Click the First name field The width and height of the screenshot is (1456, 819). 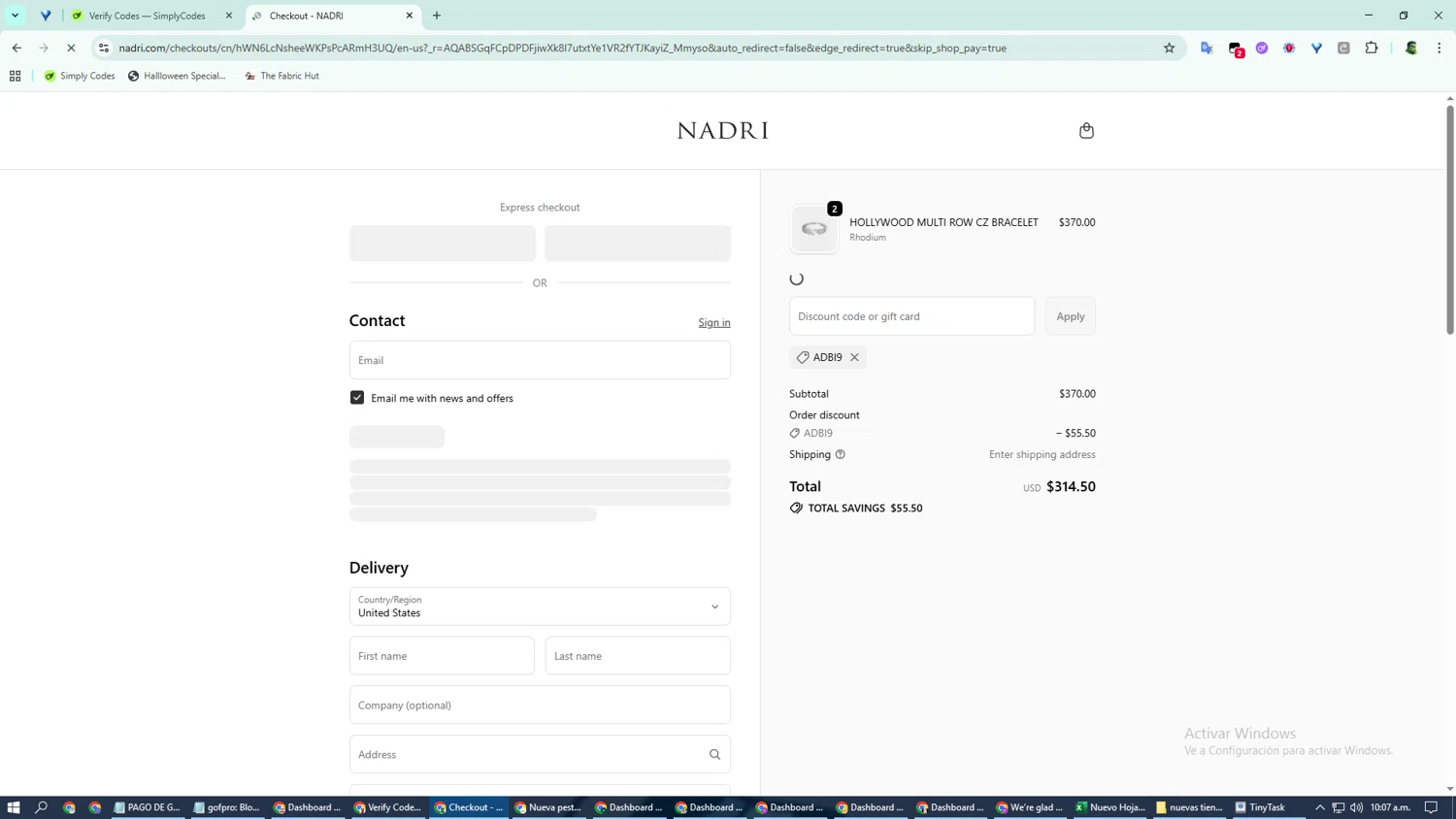[442, 656]
